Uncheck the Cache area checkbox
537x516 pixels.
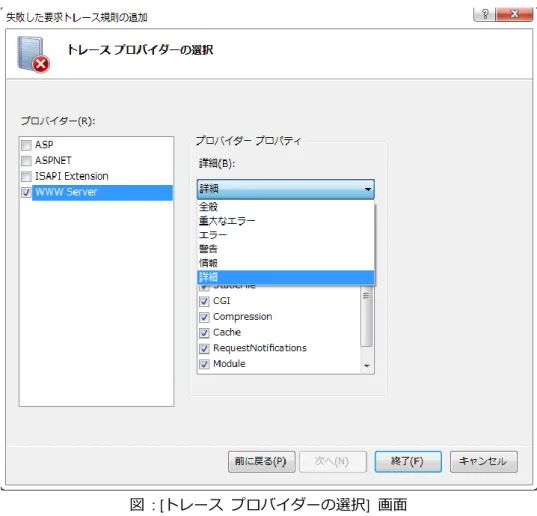coord(204,333)
